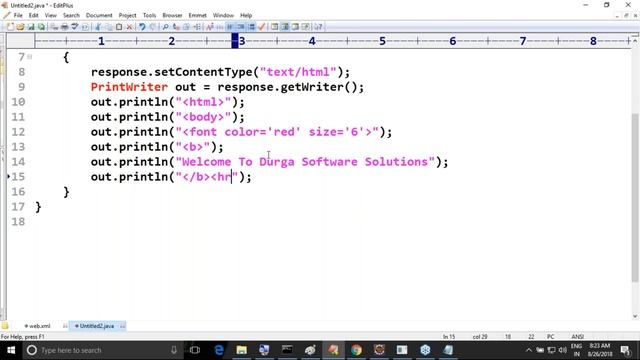Image resolution: width=640 pixels, height=360 pixels.
Task: Click line number 10 in the gutter
Action: (x=18, y=102)
